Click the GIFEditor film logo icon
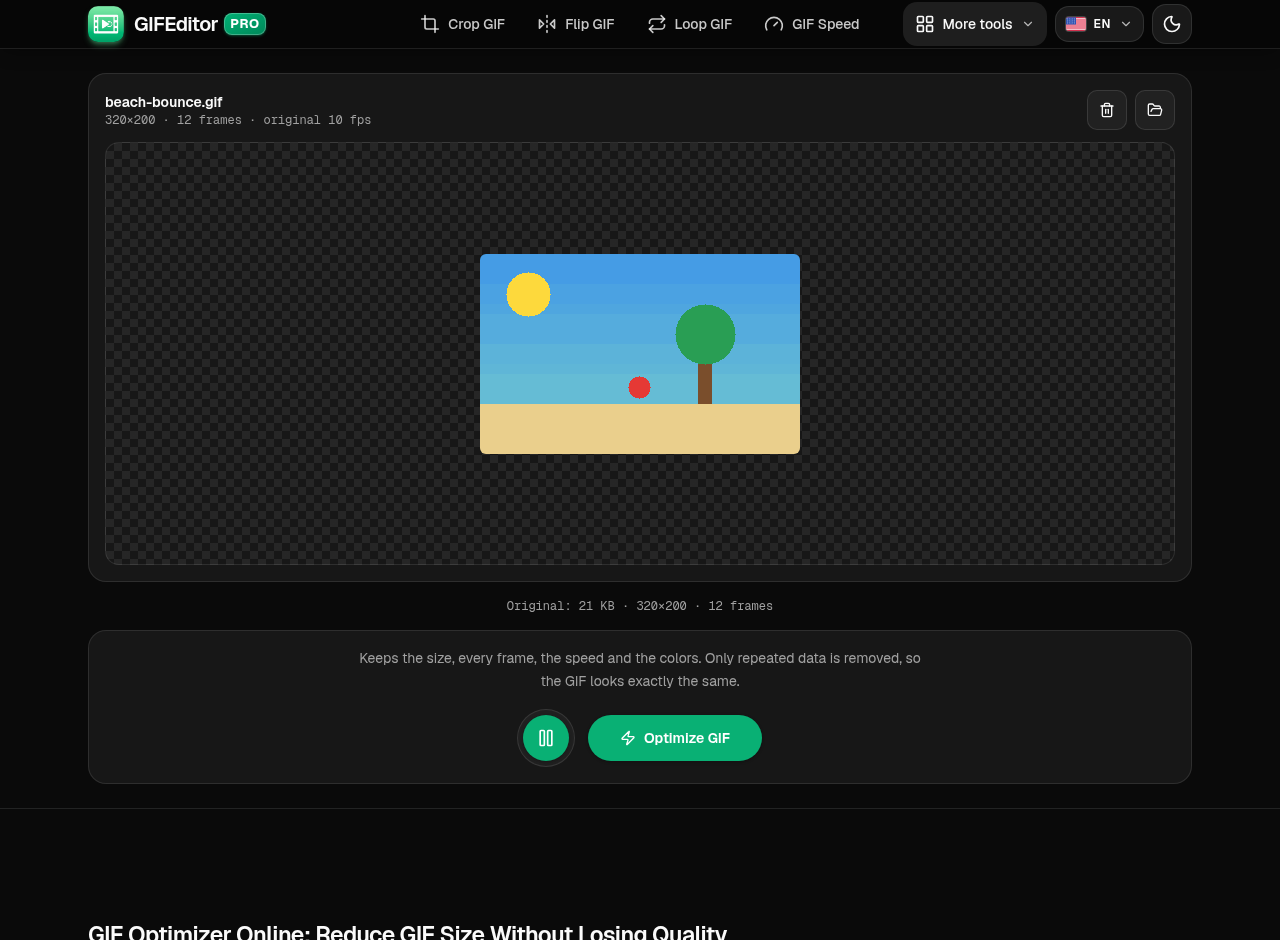The height and width of the screenshot is (940, 1280). pos(106,24)
